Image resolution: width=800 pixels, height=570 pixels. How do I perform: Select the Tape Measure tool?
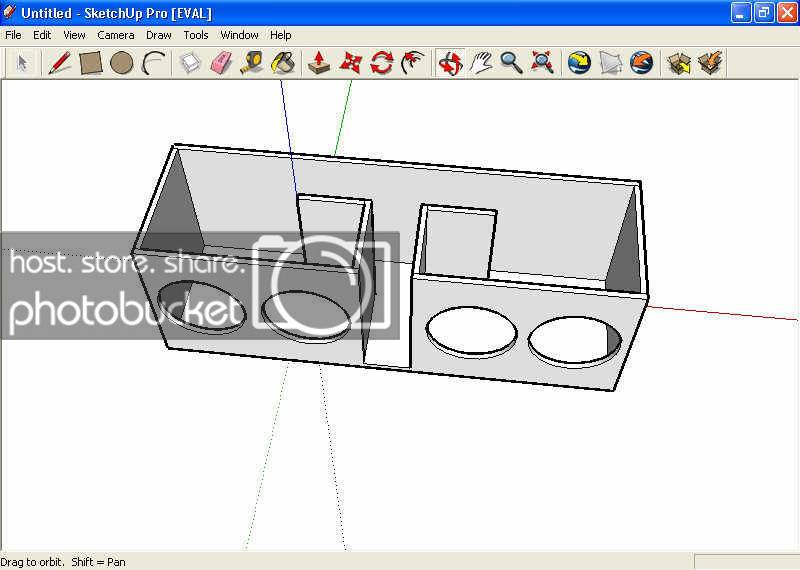pos(252,63)
